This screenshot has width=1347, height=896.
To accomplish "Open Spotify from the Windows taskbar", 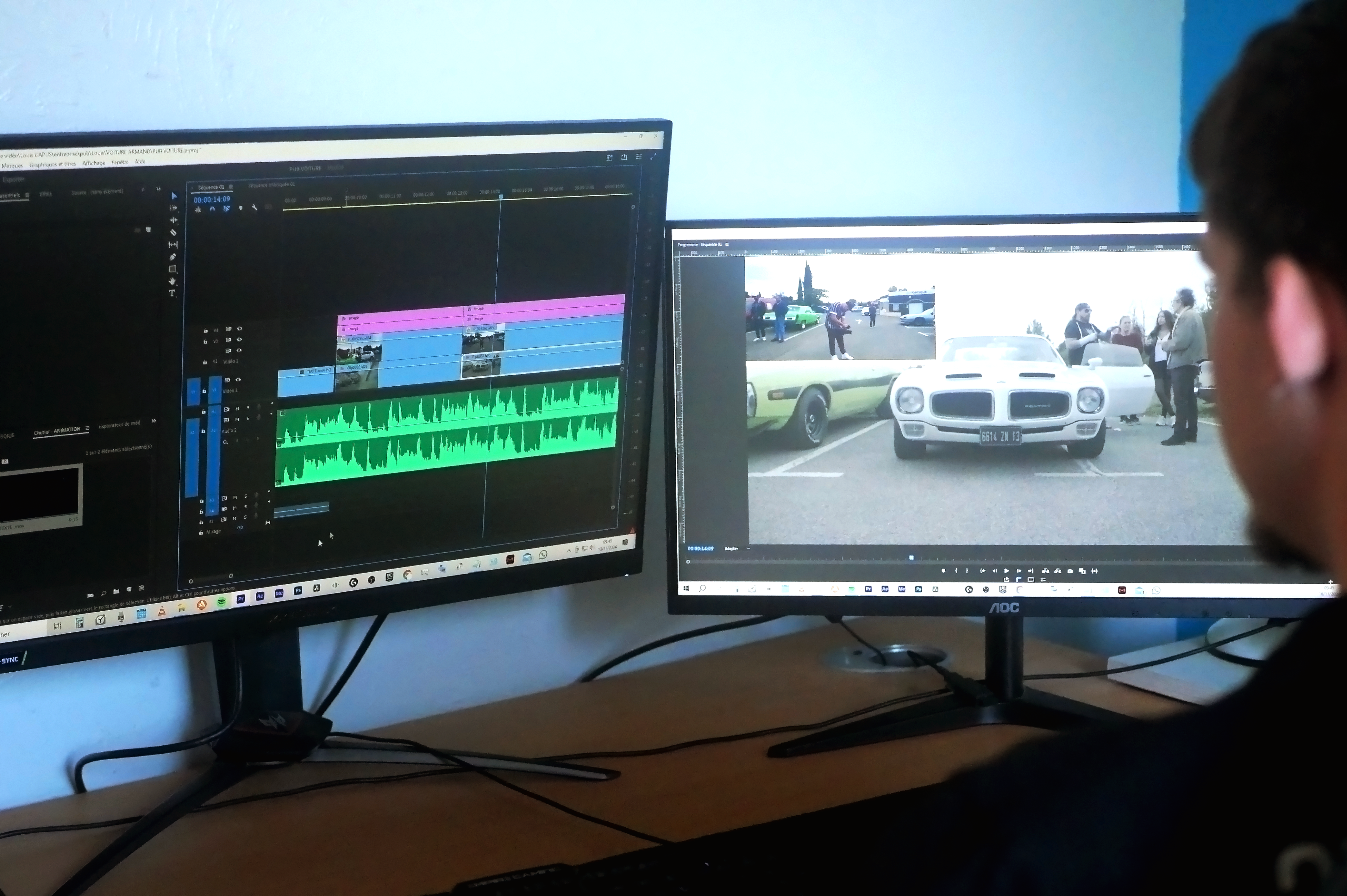I will pos(221,602).
